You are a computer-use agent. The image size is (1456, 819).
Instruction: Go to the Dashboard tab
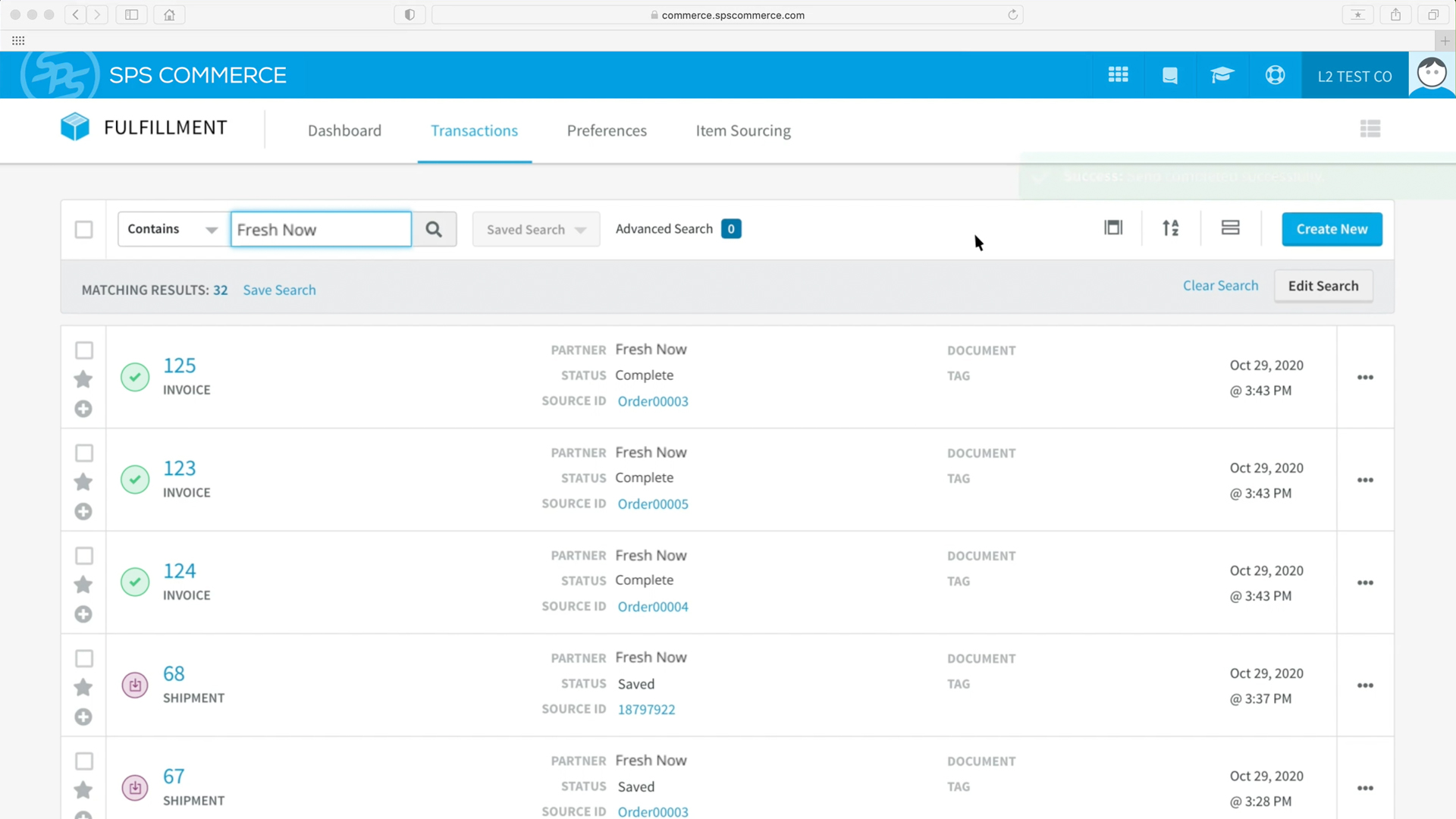tap(344, 130)
